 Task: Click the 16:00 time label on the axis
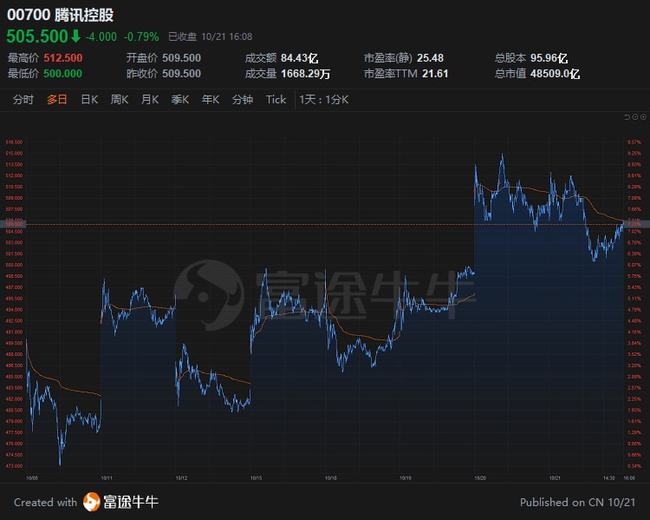coord(629,478)
